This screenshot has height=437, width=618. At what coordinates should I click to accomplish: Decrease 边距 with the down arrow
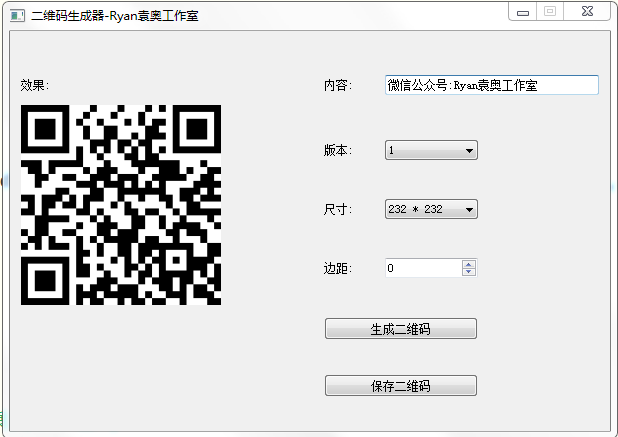click(469, 272)
